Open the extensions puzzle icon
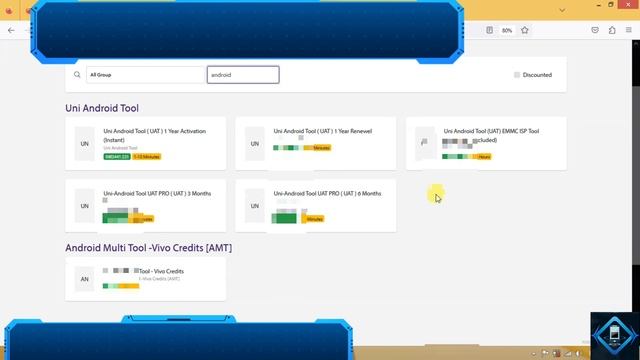Screen dimensions: 640x360 pos(612,30)
